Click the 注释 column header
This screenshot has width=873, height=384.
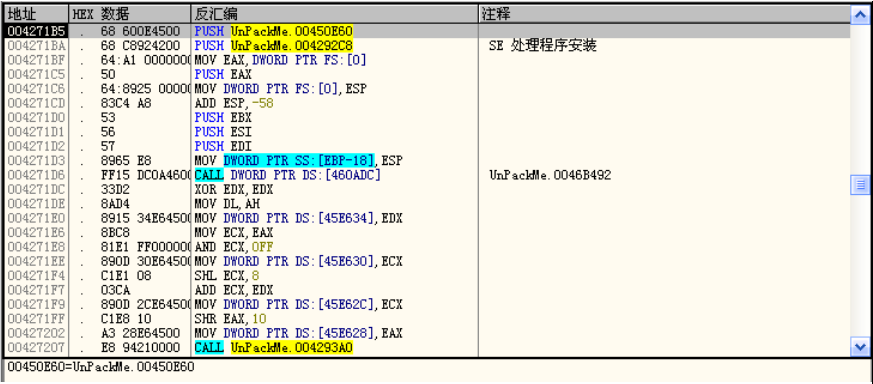[664, 14]
